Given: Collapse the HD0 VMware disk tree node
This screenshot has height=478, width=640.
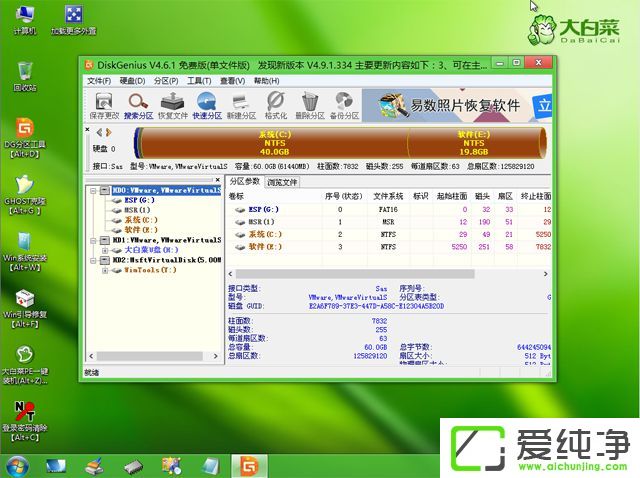Looking at the screenshot, I should click(x=93, y=189).
